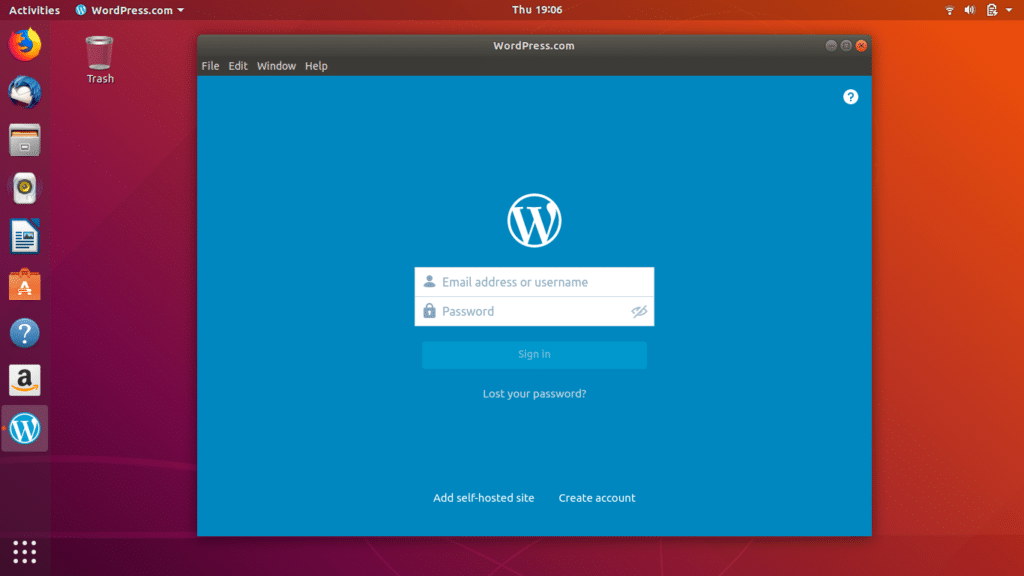
Task: Click Activities in the top bar
Action: 33,10
